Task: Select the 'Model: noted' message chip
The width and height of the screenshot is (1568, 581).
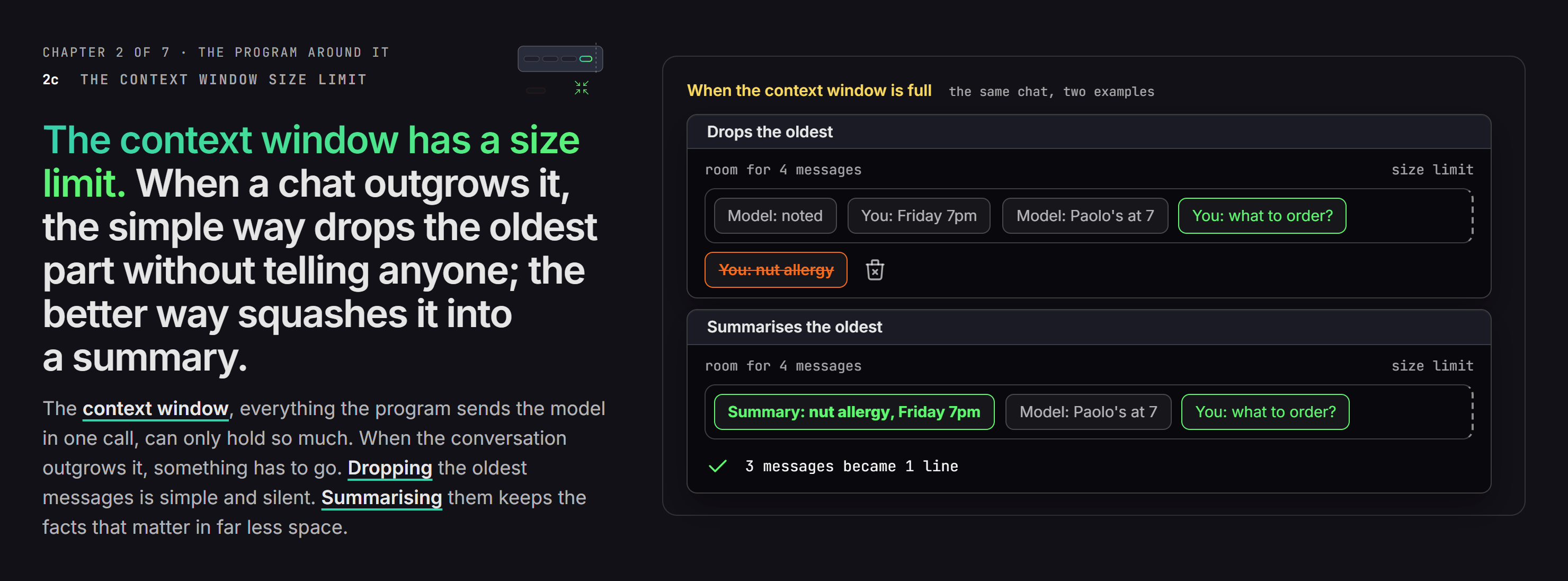Action: [x=775, y=216]
